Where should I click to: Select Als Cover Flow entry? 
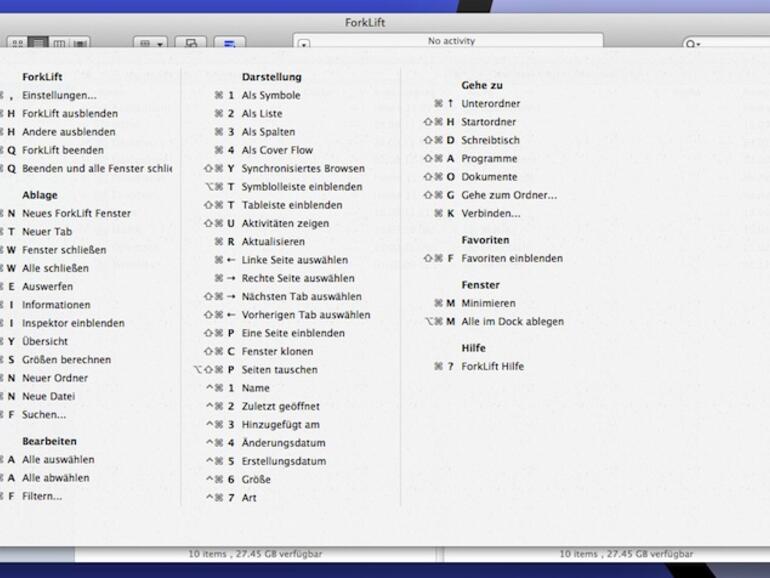(277, 150)
